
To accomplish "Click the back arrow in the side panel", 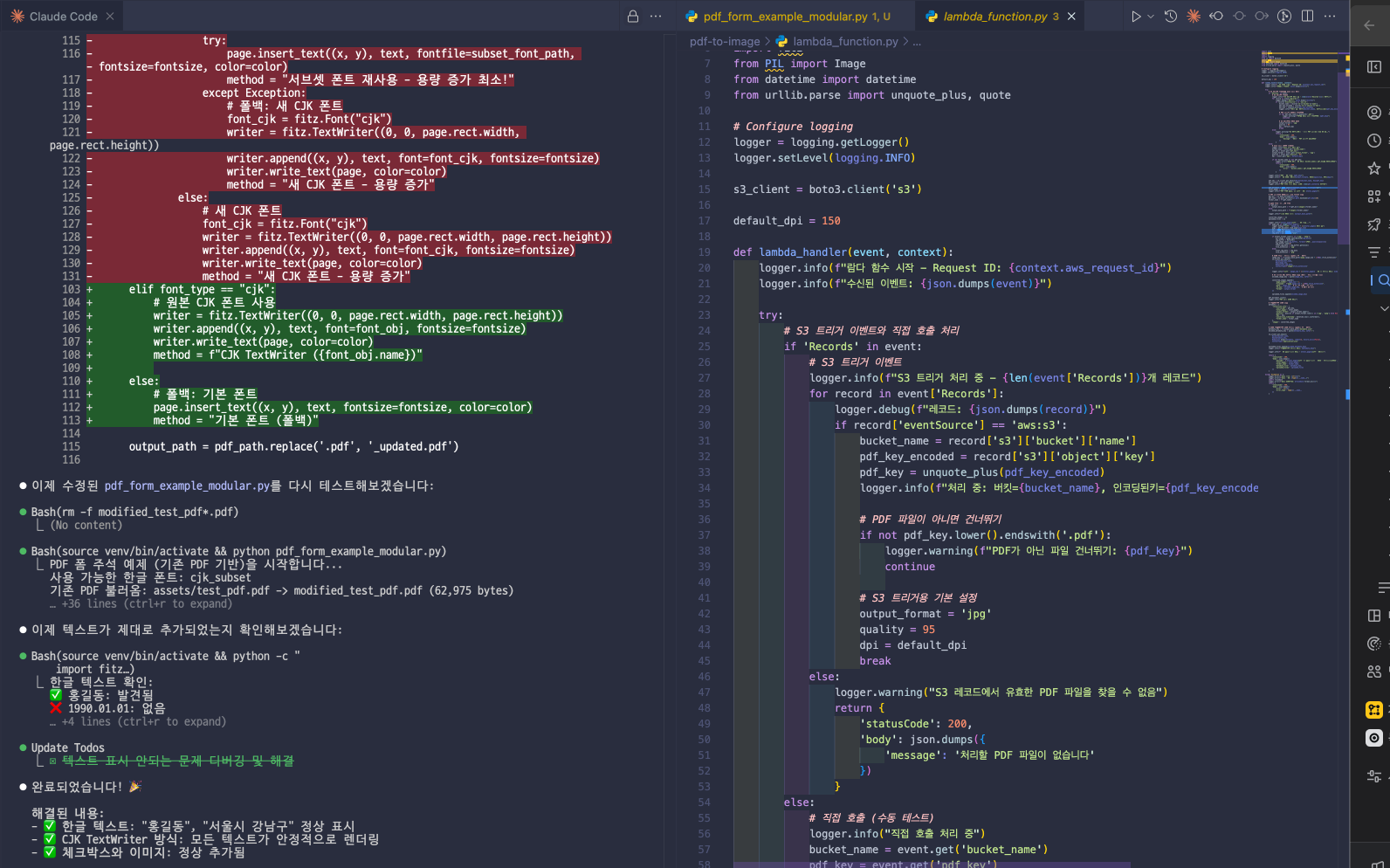I will 1370,25.
